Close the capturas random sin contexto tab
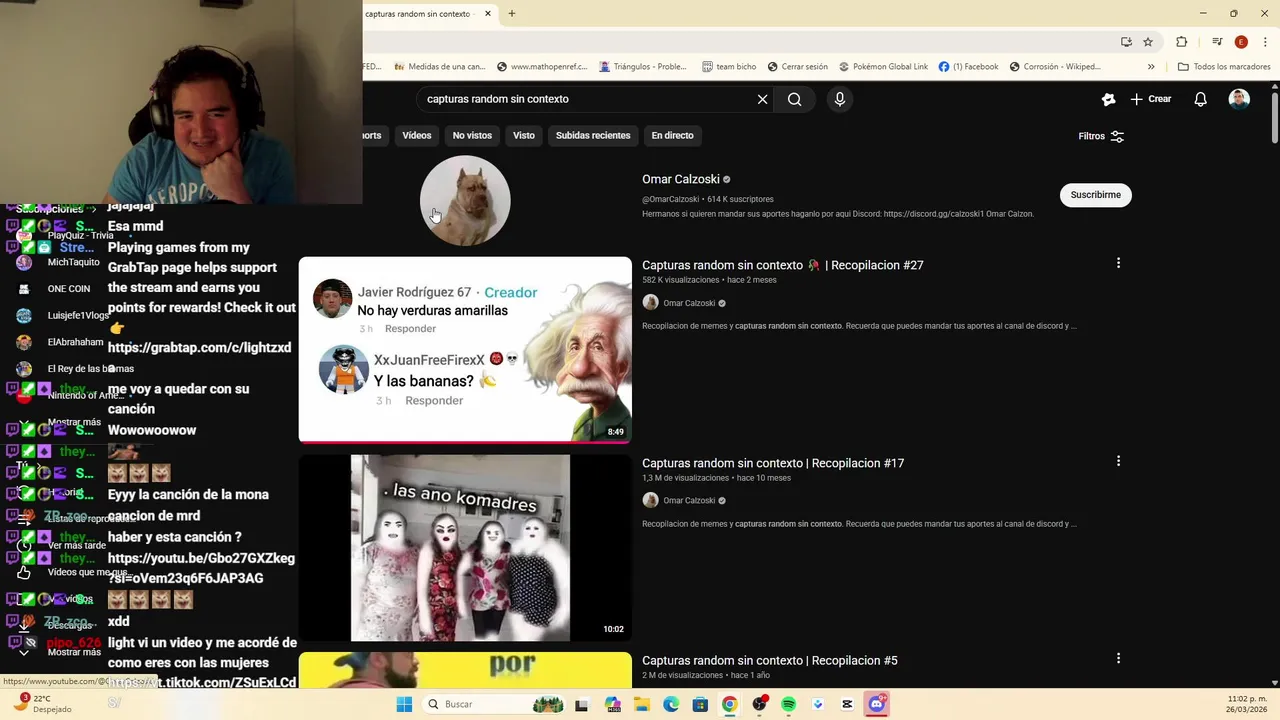Viewport: 1280px width, 720px height. pyautogui.click(x=488, y=14)
